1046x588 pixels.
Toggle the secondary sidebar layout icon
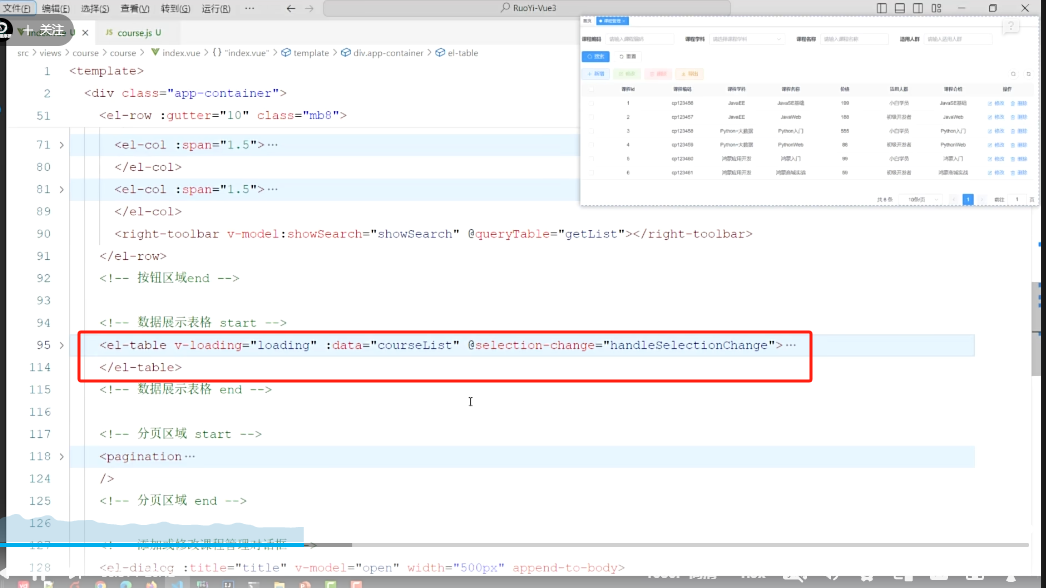pos(918,8)
